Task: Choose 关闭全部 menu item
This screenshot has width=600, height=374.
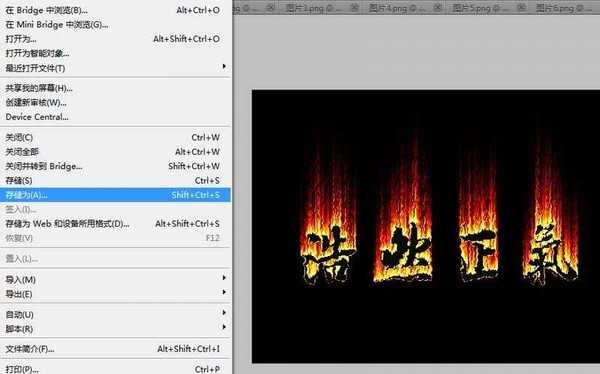Action: click(x=115, y=152)
